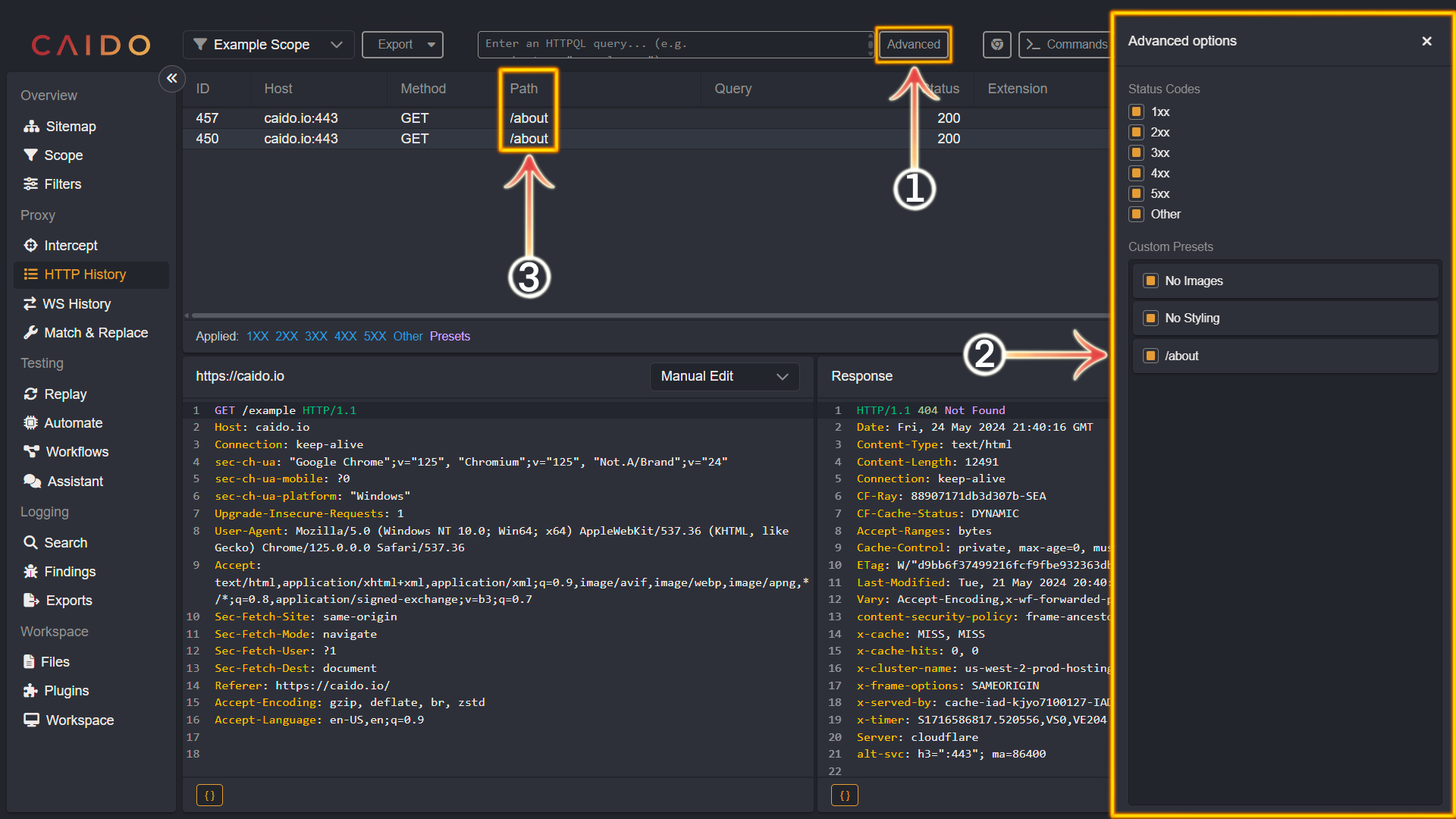Viewport: 1456px width, 819px height.
Task: Click HTTPQL query input field
Action: click(675, 44)
